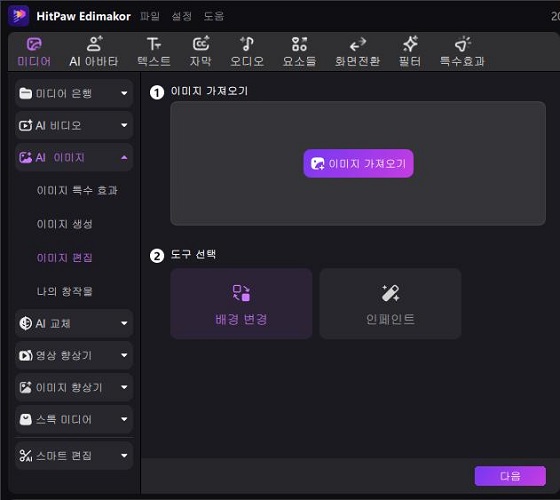Click the 스마트 편집 label

[64, 456]
